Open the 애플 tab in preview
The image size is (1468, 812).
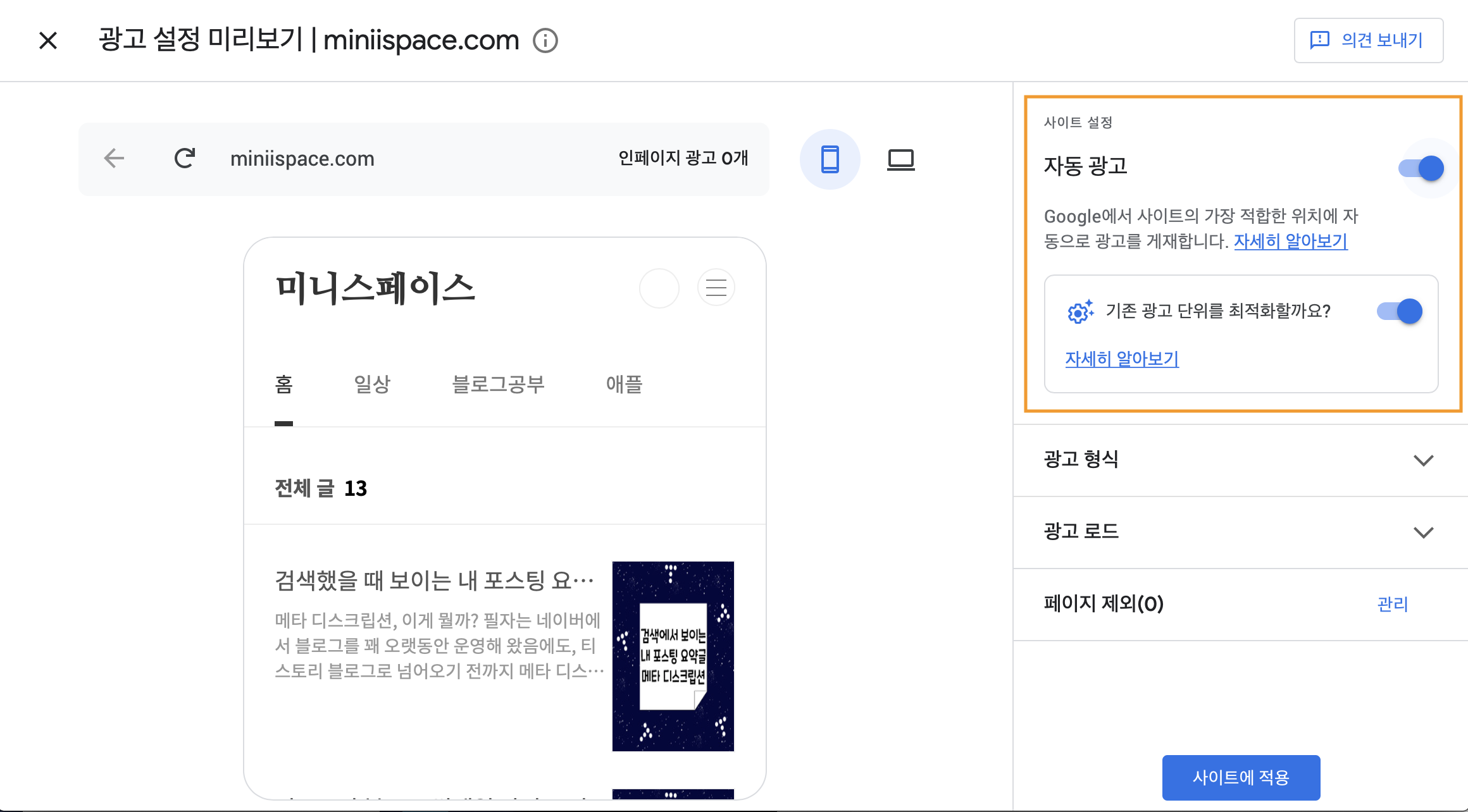click(x=624, y=384)
